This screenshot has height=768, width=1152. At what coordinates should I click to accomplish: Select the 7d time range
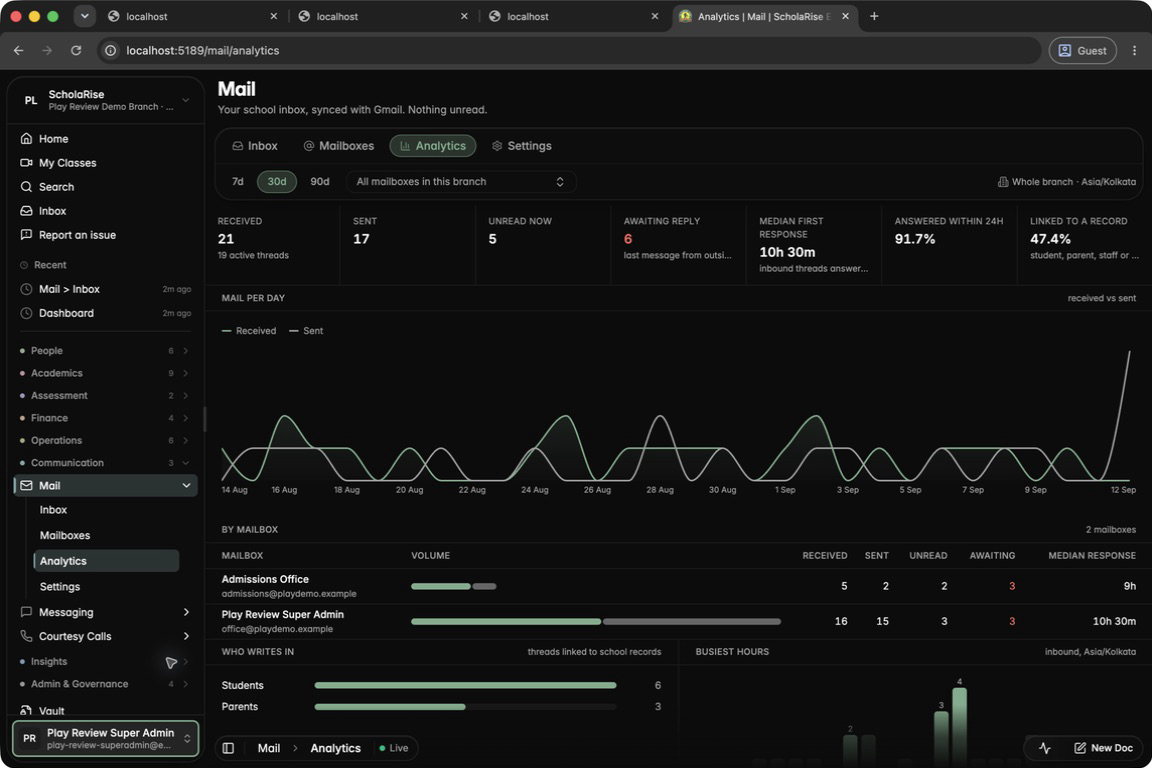point(237,182)
